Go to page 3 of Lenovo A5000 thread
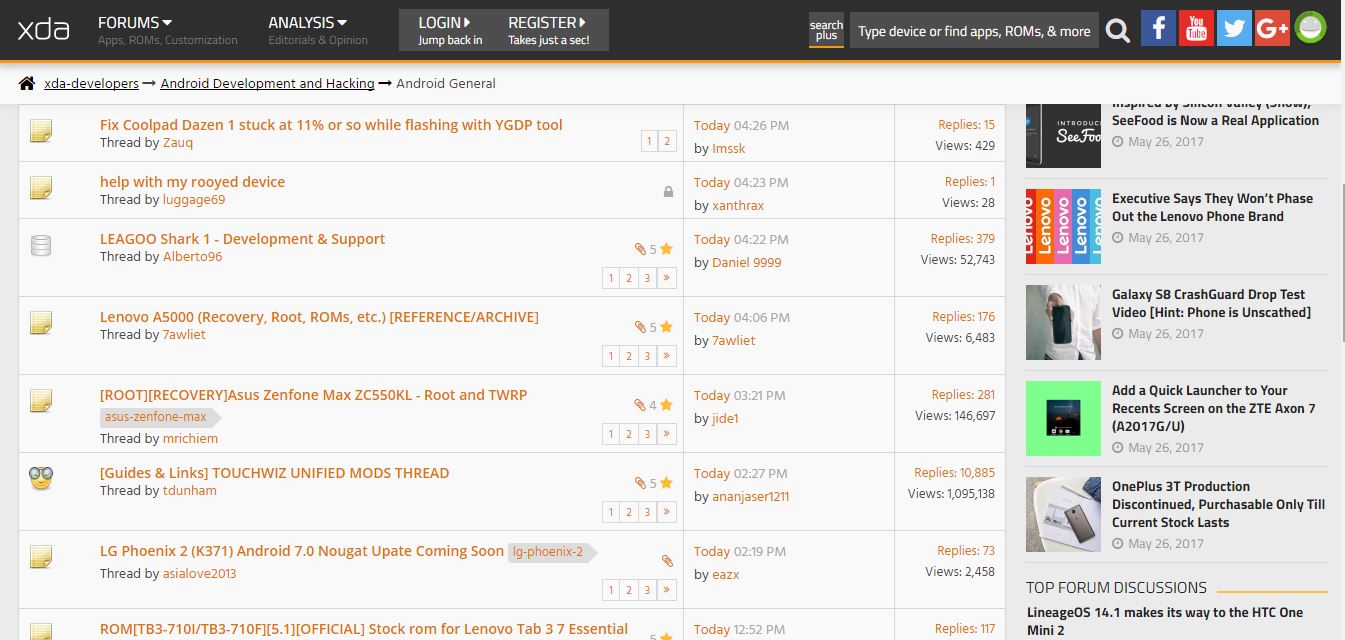This screenshot has height=640, width=1345. (x=648, y=356)
